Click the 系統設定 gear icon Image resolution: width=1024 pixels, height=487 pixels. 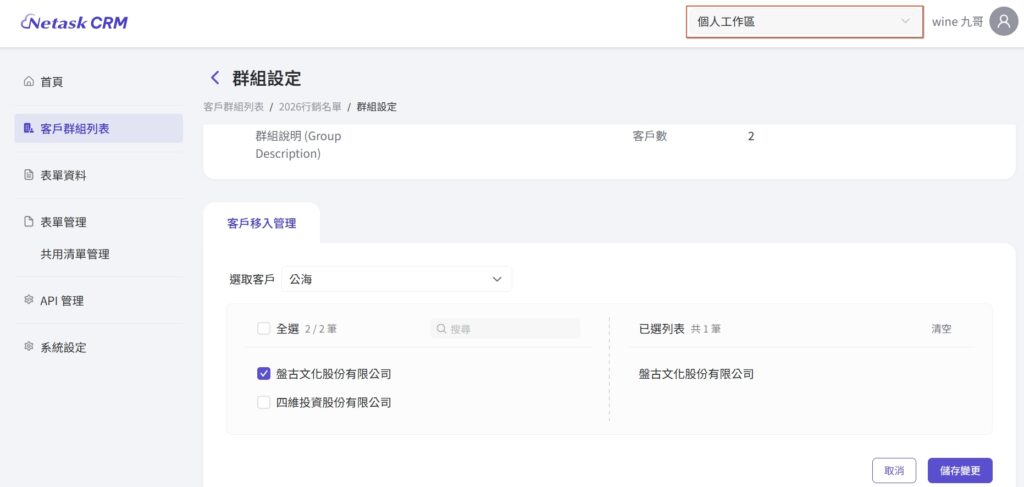29,347
